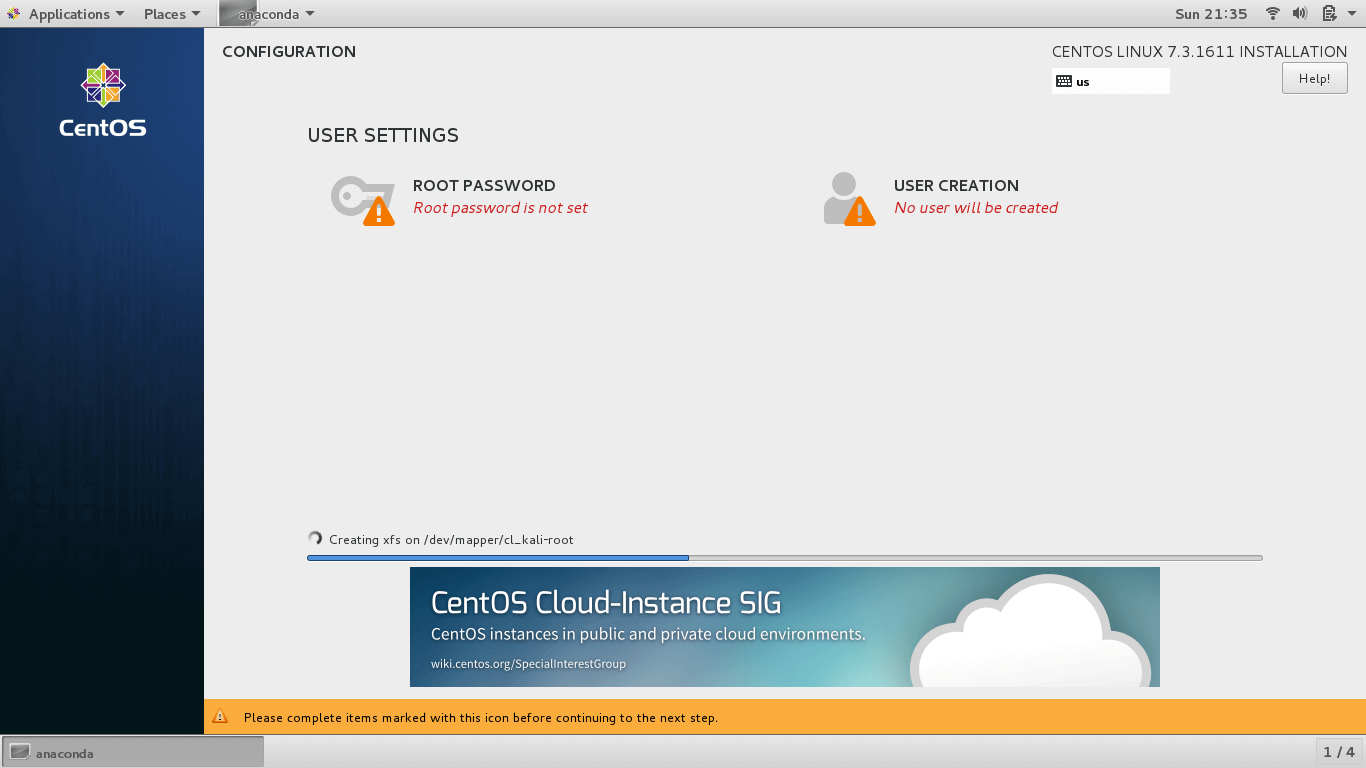This screenshot has height=768, width=1366.
Task: Click the CentOS Cloud-Instance SIG banner
Action: pyautogui.click(x=785, y=627)
